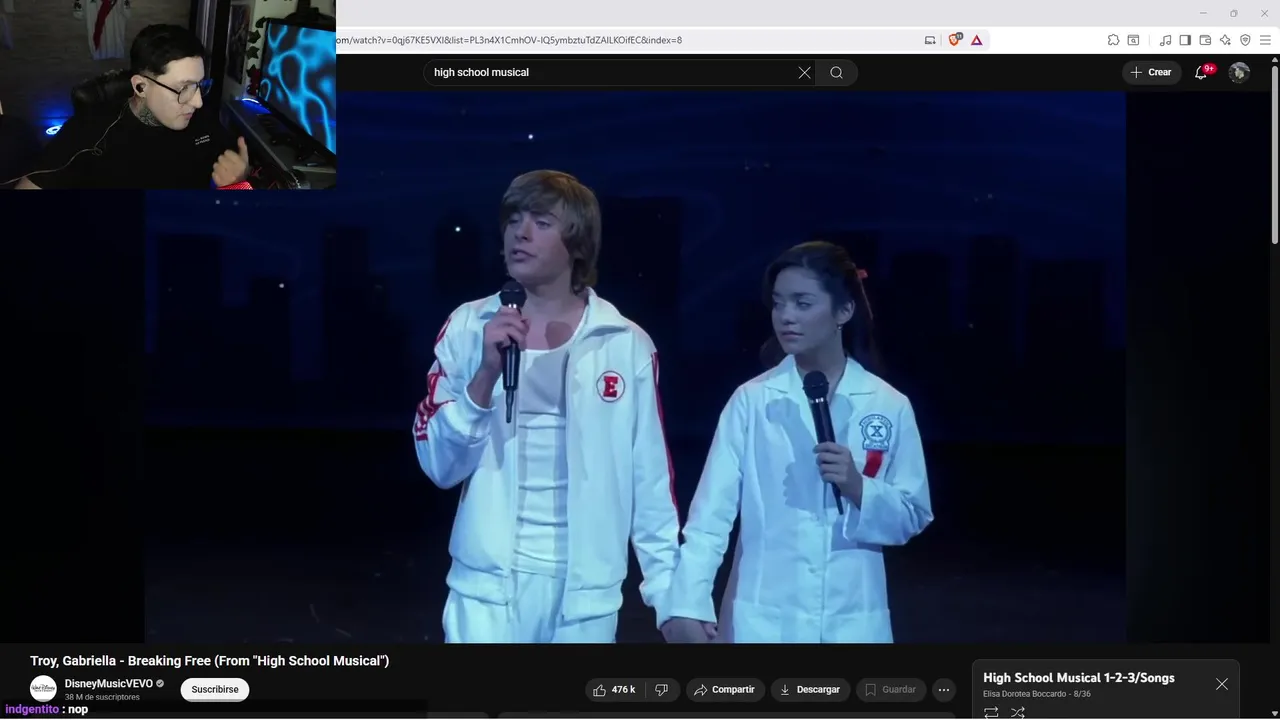Click the page vertical scrollbar thumb
Image resolution: width=1280 pixels, height=720 pixels.
click(x=1274, y=155)
